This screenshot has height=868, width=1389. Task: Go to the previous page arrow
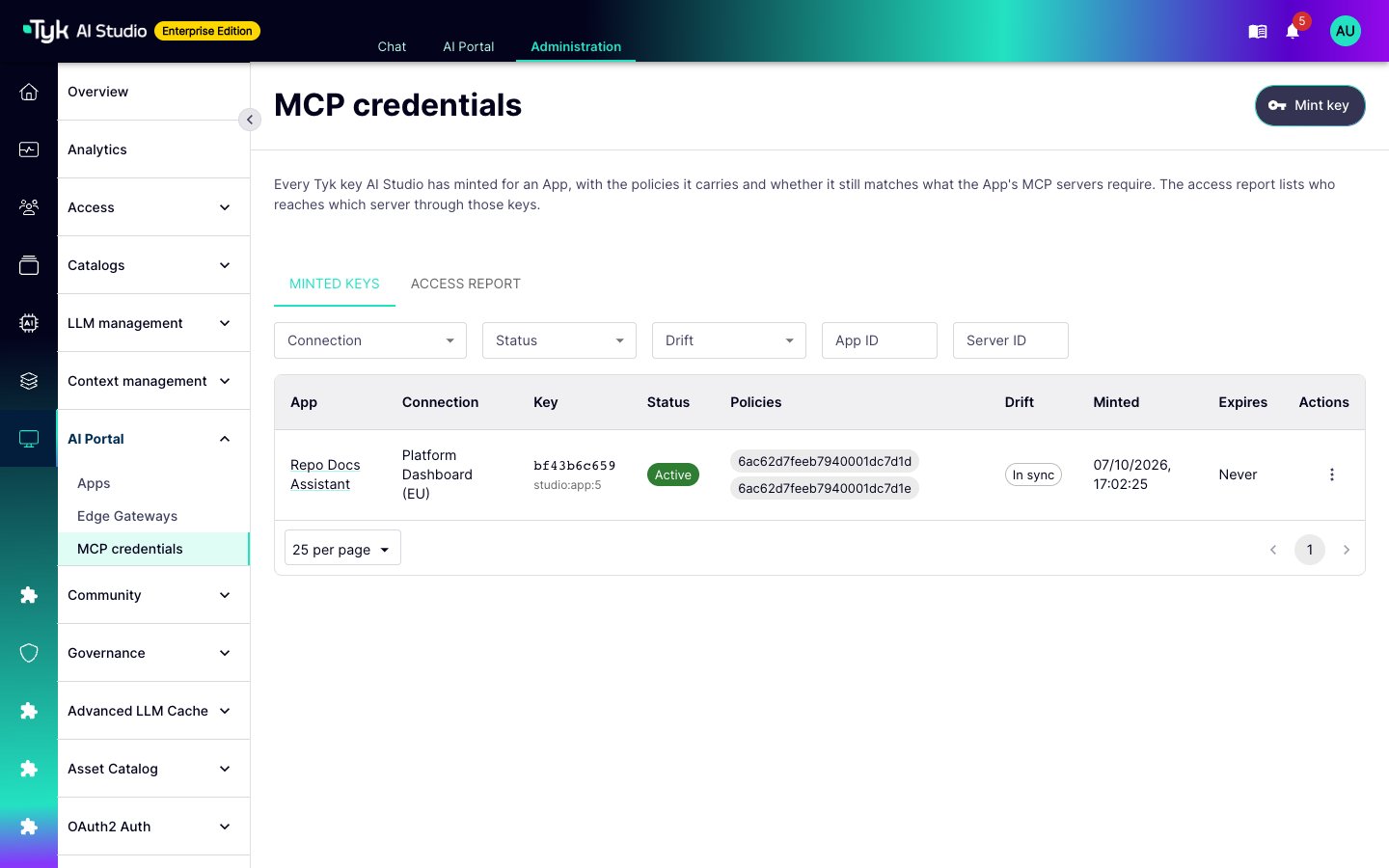1273,550
